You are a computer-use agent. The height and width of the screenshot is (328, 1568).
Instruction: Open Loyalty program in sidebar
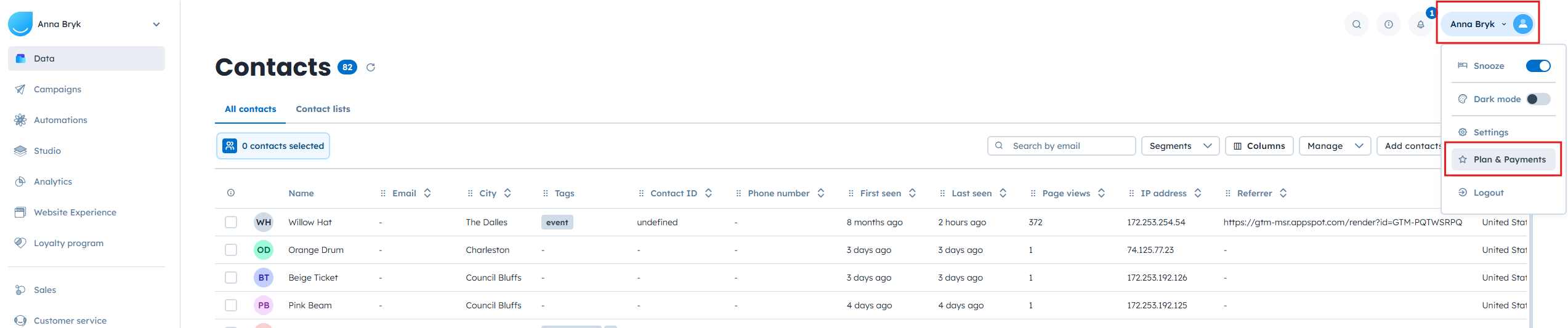(x=68, y=243)
